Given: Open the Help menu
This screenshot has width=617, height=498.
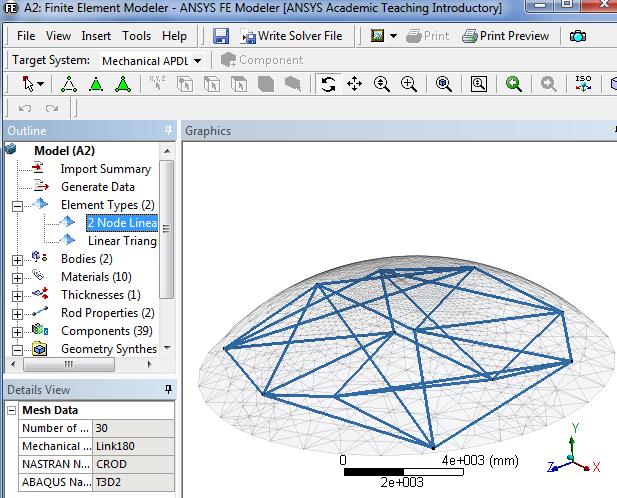Looking at the screenshot, I should point(174,36).
